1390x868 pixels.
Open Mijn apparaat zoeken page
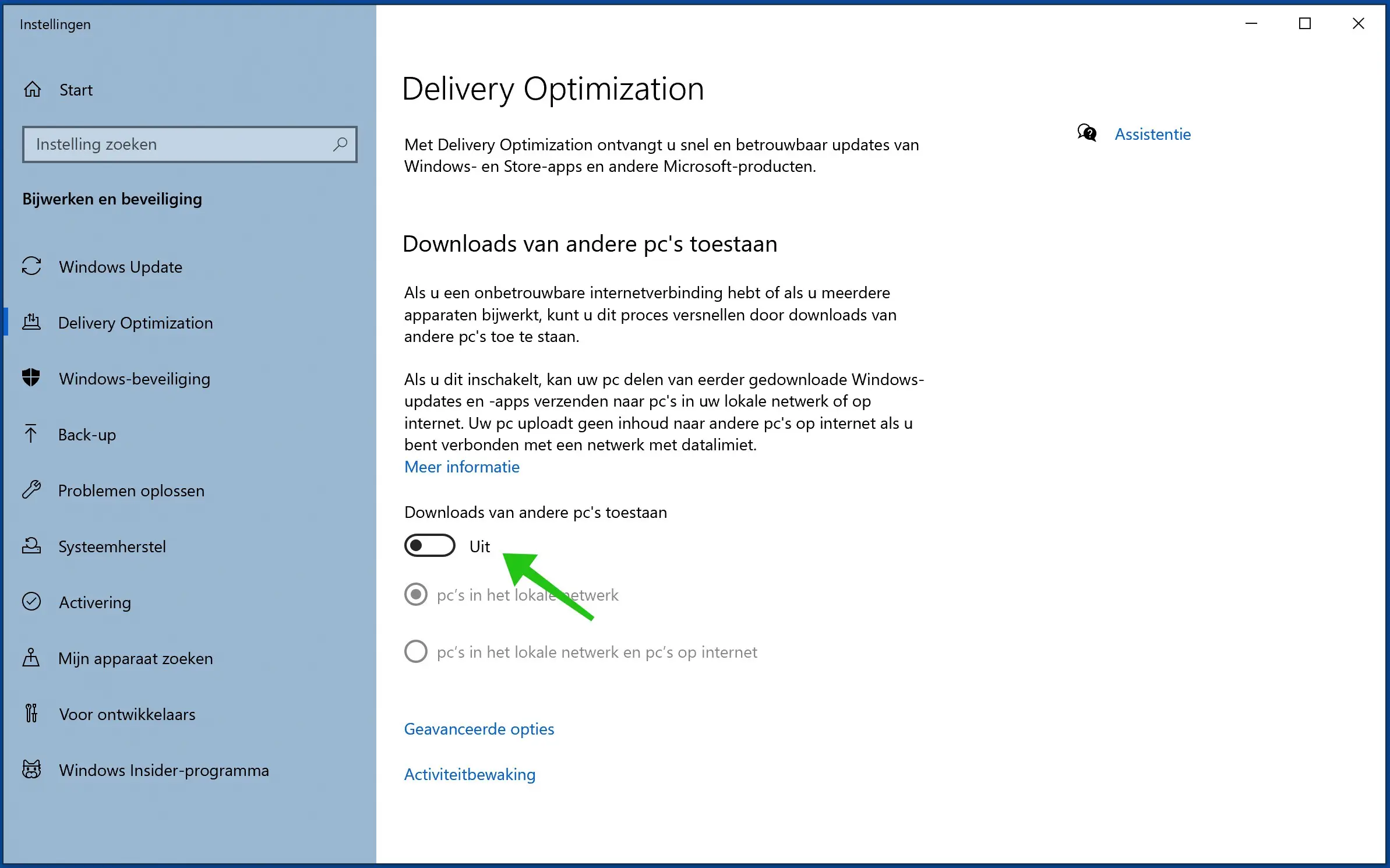click(x=188, y=658)
